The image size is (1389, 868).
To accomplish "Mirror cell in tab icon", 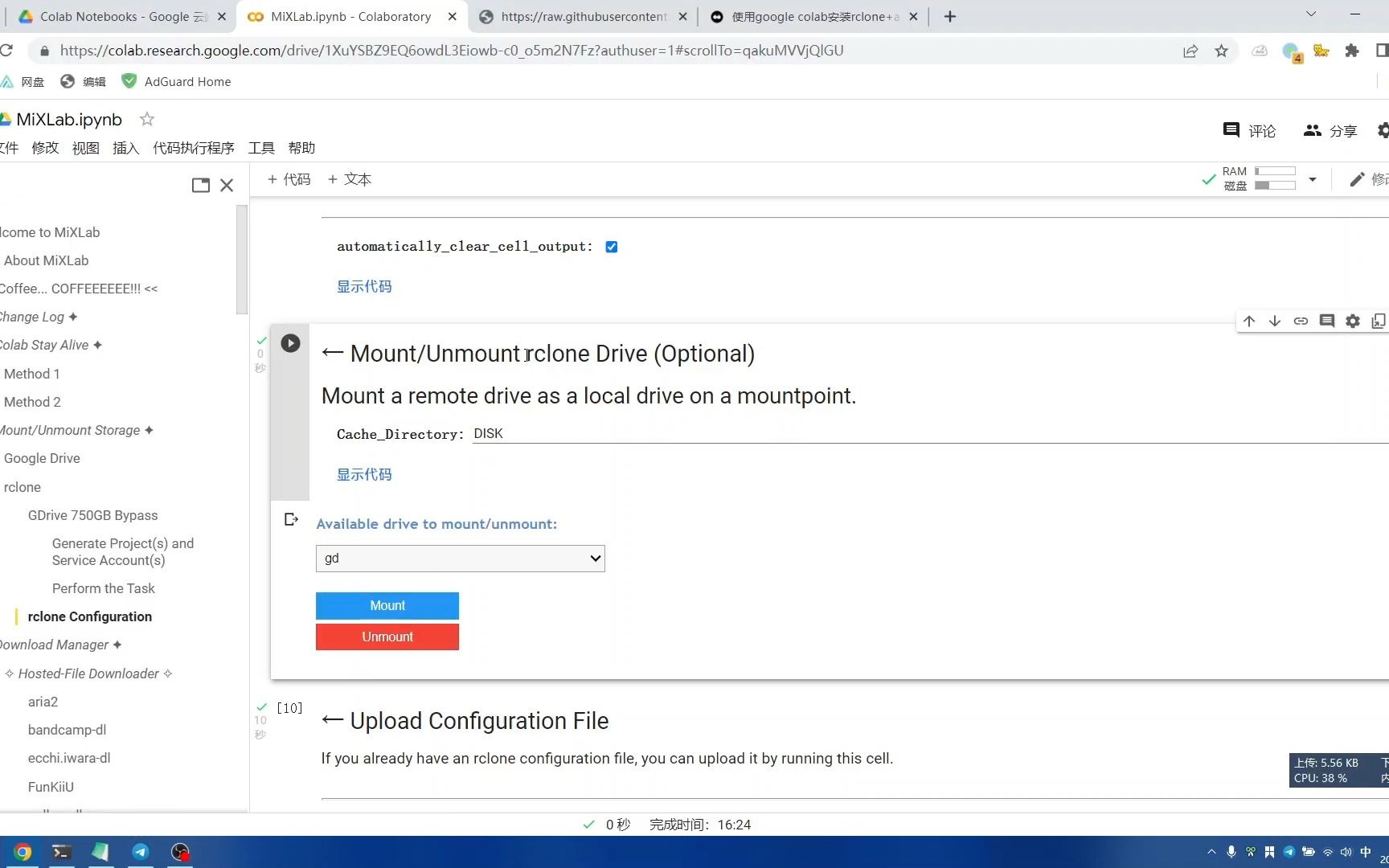I will (1379, 321).
